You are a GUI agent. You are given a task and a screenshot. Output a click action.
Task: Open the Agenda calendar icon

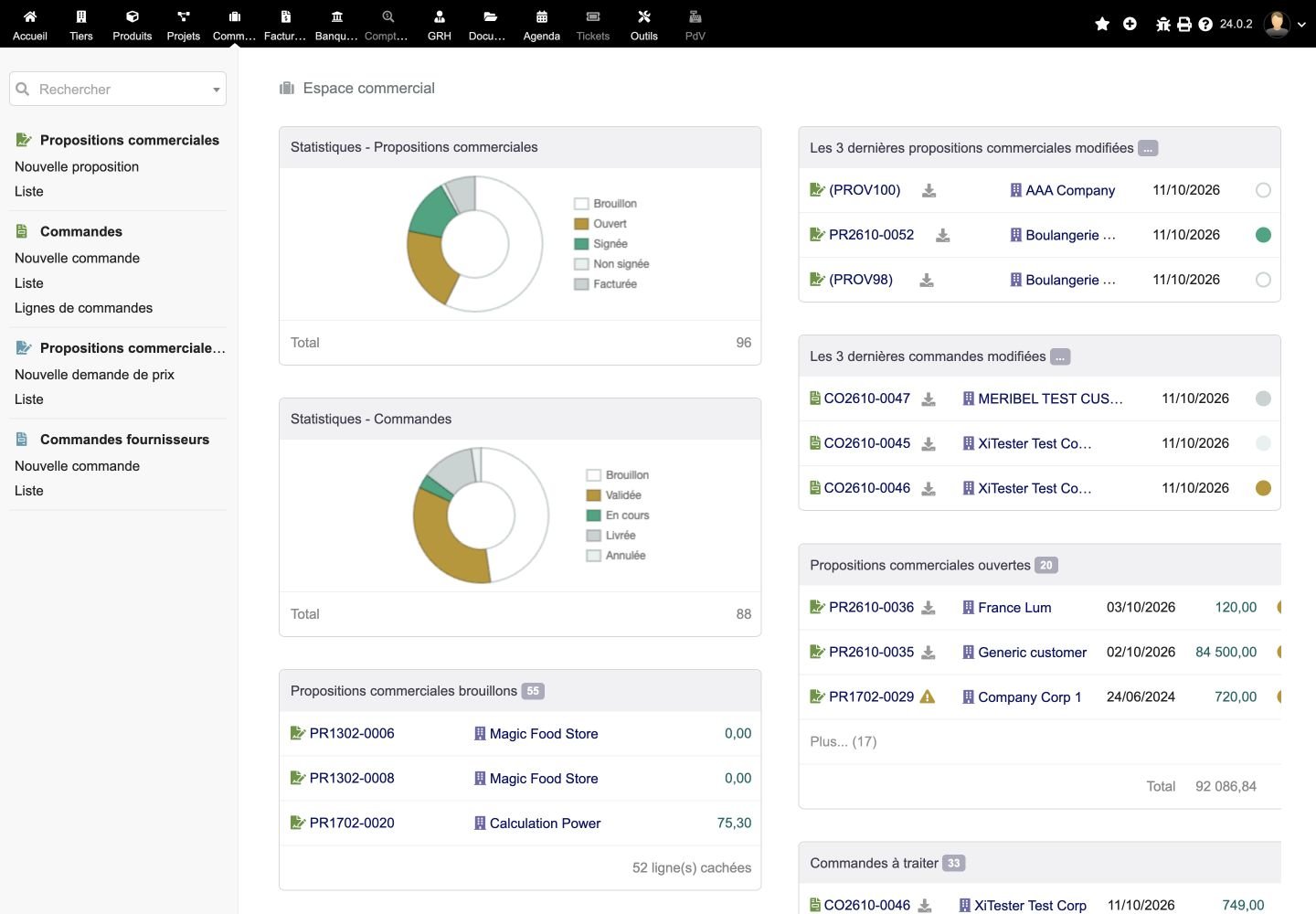click(x=542, y=16)
